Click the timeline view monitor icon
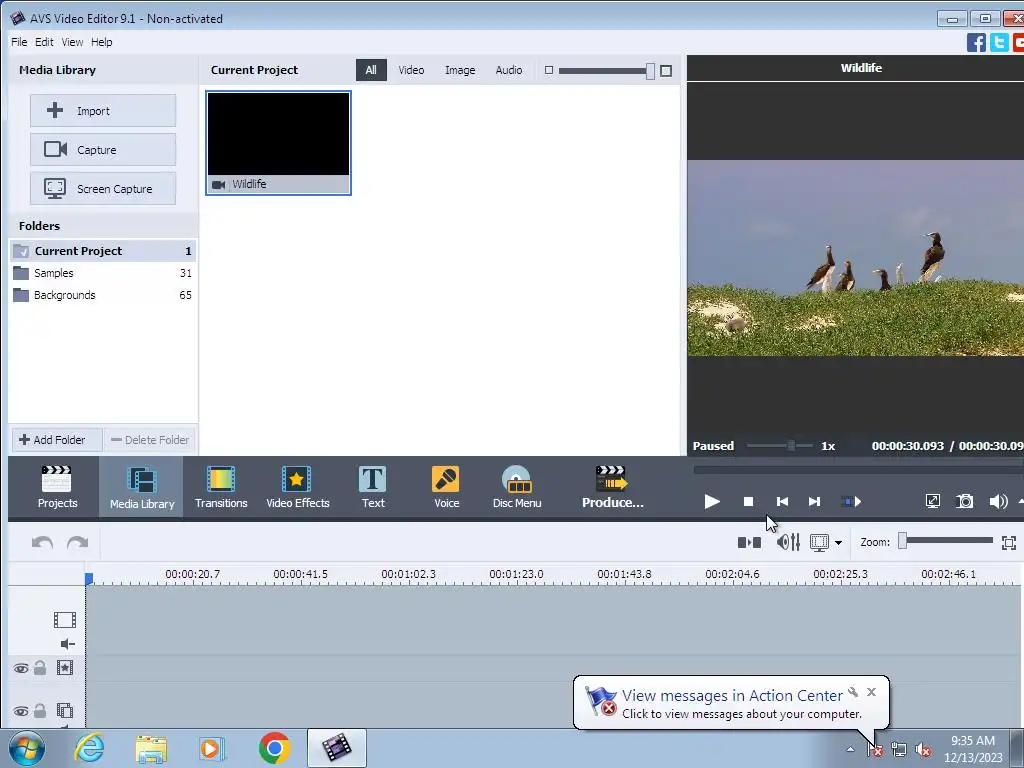 pos(819,542)
